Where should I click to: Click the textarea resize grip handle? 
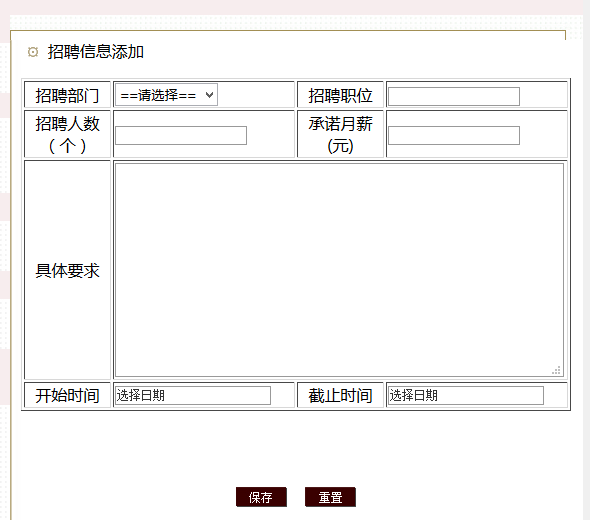(557, 370)
